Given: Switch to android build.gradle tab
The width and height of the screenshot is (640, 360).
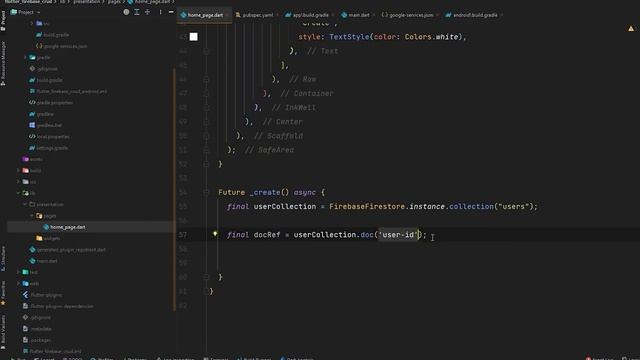Looking at the screenshot, I should click(475, 15).
